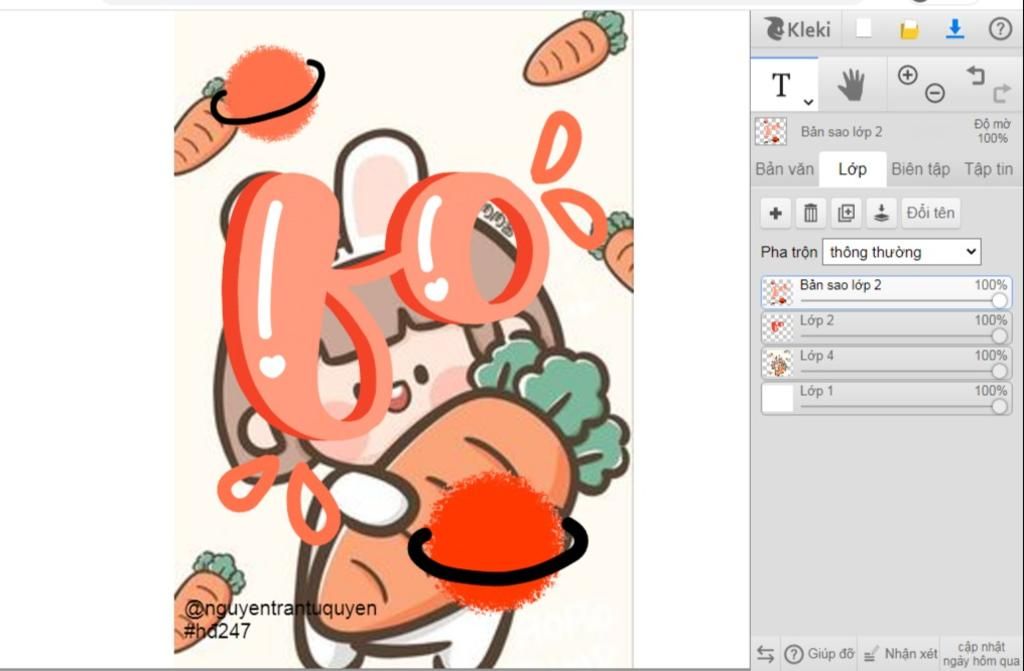Click the current layer preview thumbnail

point(771,131)
